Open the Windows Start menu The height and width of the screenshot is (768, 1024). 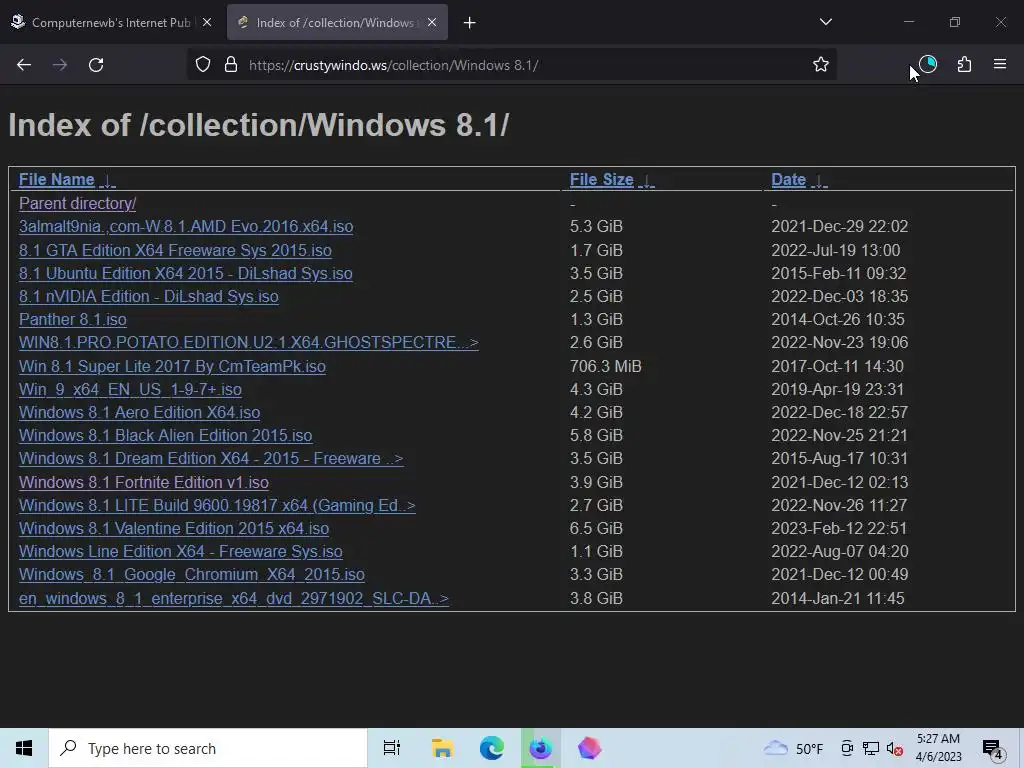click(24, 748)
